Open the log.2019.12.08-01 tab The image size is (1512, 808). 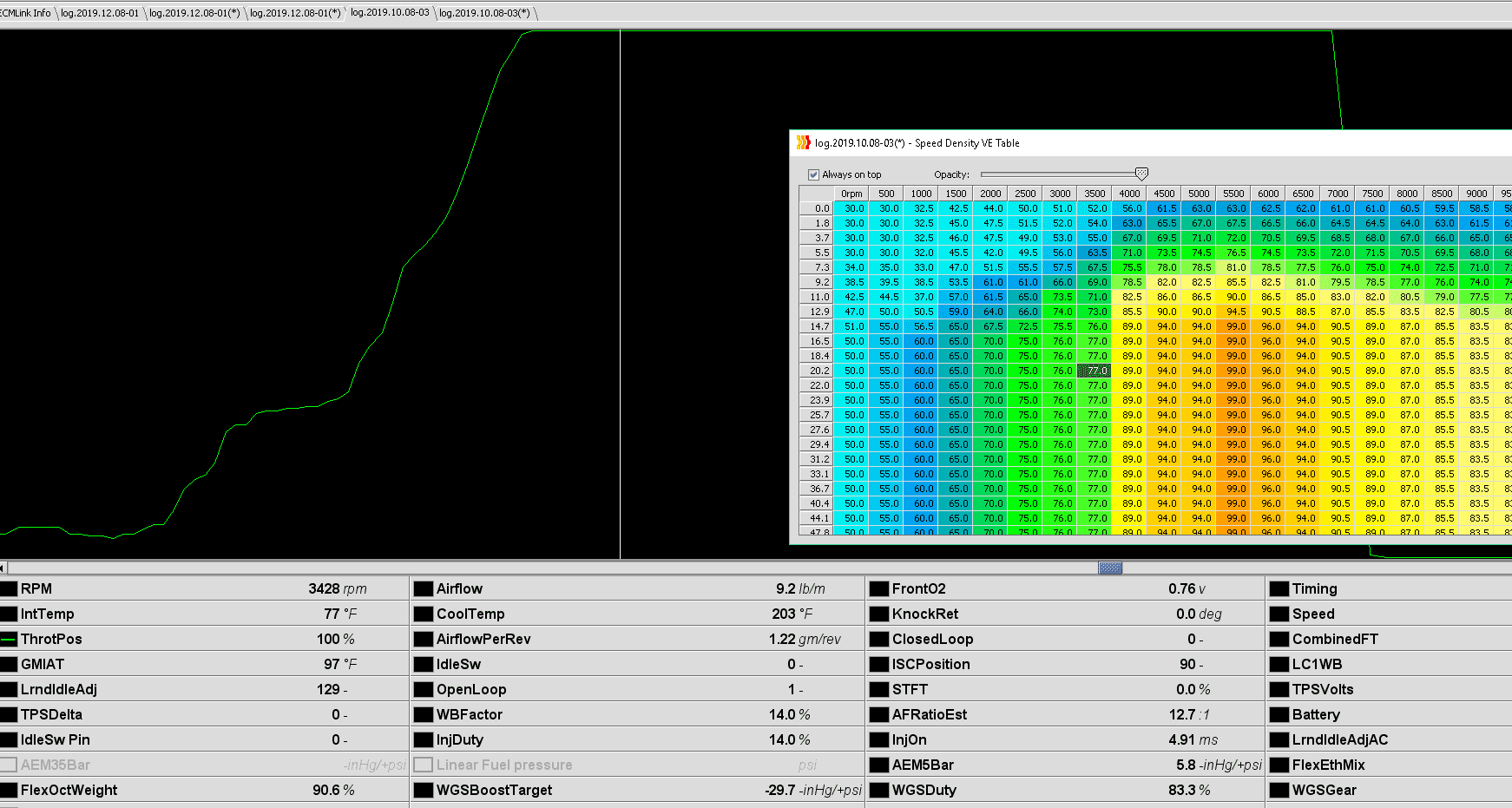tap(100, 13)
